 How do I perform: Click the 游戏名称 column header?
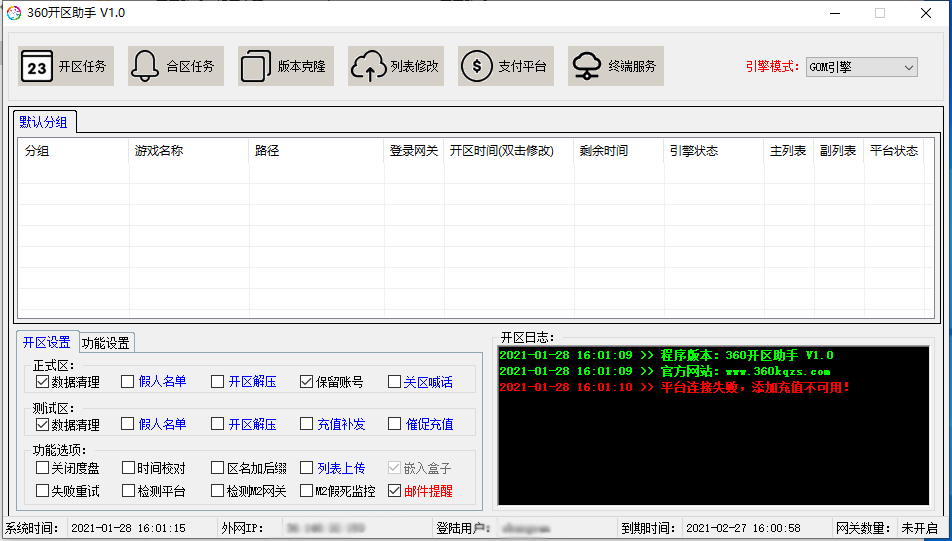189,151
